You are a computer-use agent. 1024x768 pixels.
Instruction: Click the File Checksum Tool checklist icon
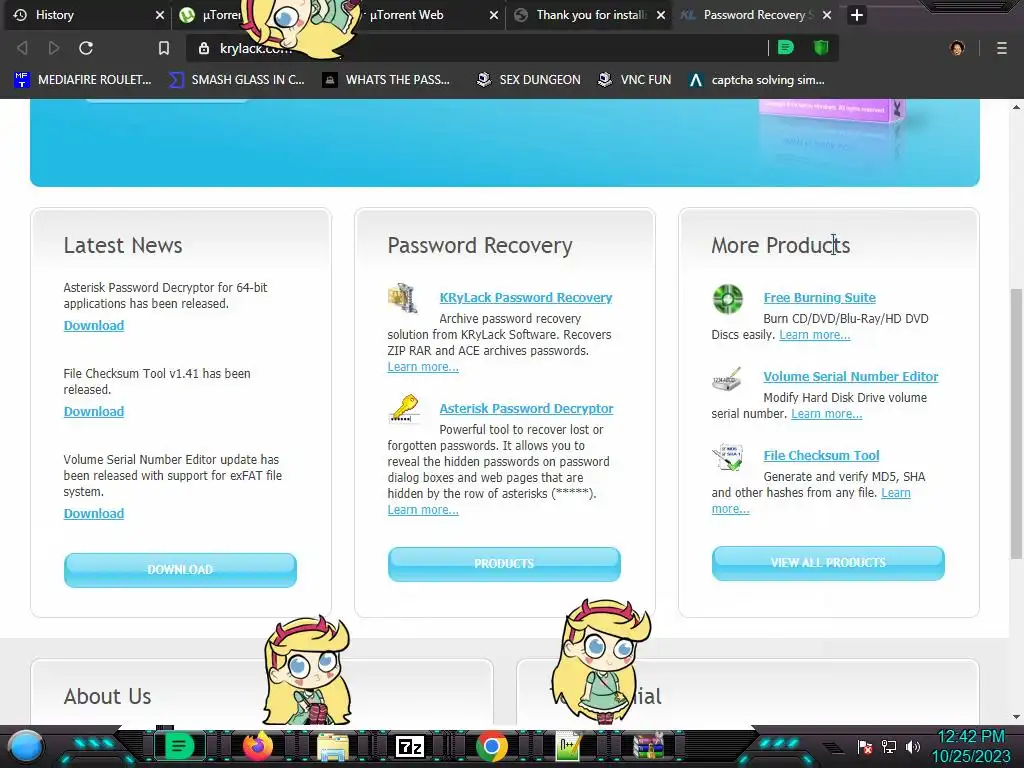(x=728, y=457)
